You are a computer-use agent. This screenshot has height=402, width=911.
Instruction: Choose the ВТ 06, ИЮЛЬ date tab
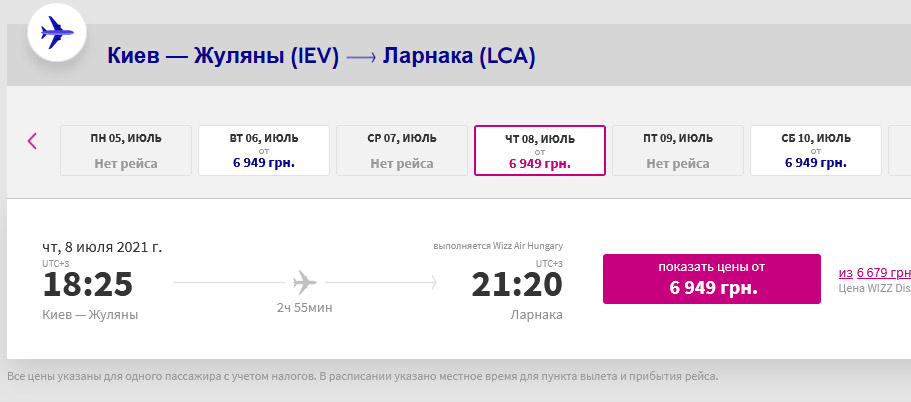(x=264, y=150)
